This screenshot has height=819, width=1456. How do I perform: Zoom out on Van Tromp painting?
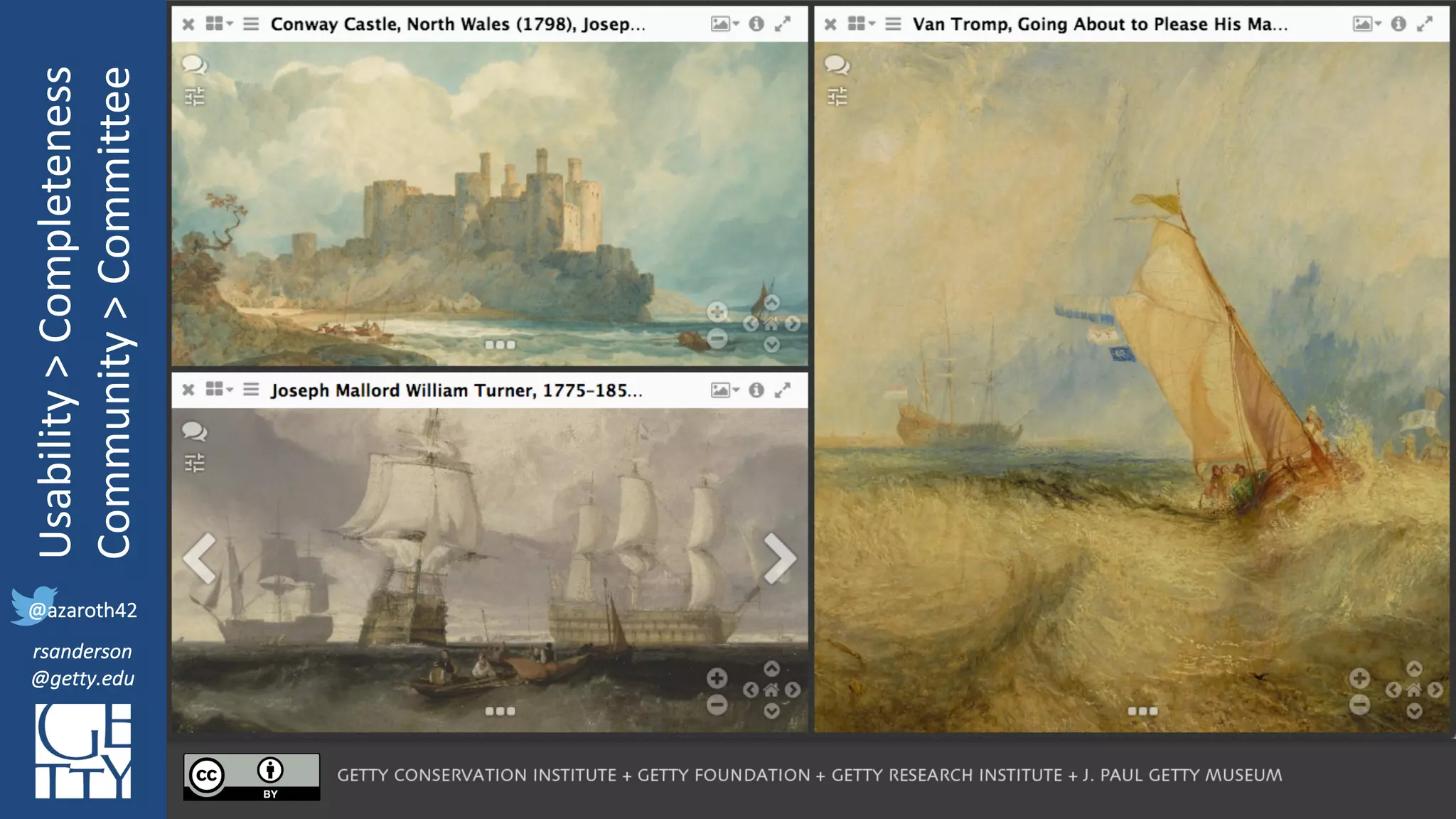tap(1360, 705)
